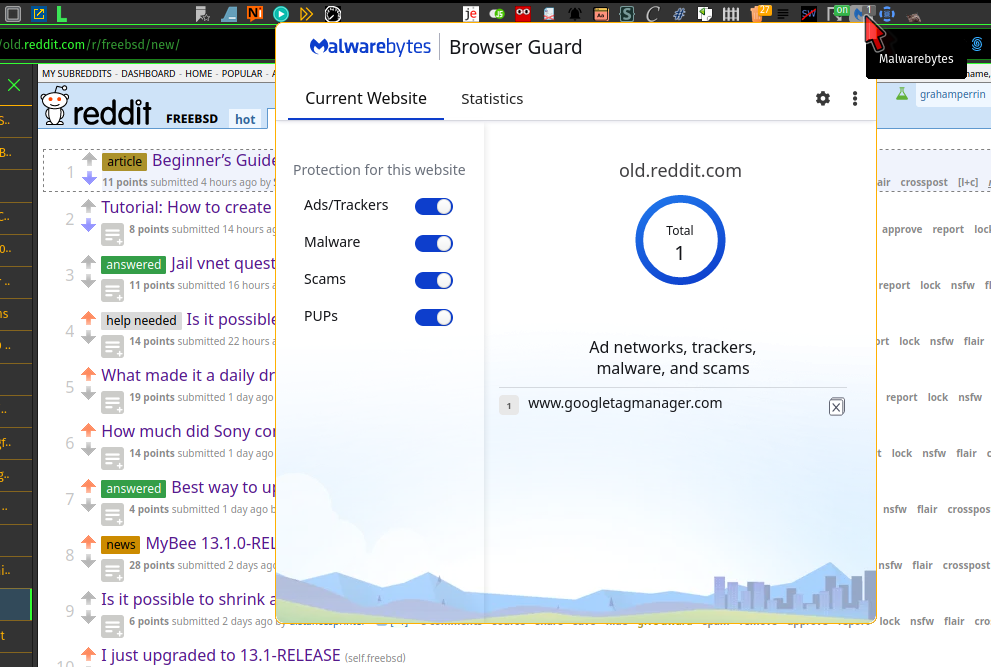Expand text preview of Jail vnet post
The height and width of the screenshot is (667, 991).
(x=113, y=291)
